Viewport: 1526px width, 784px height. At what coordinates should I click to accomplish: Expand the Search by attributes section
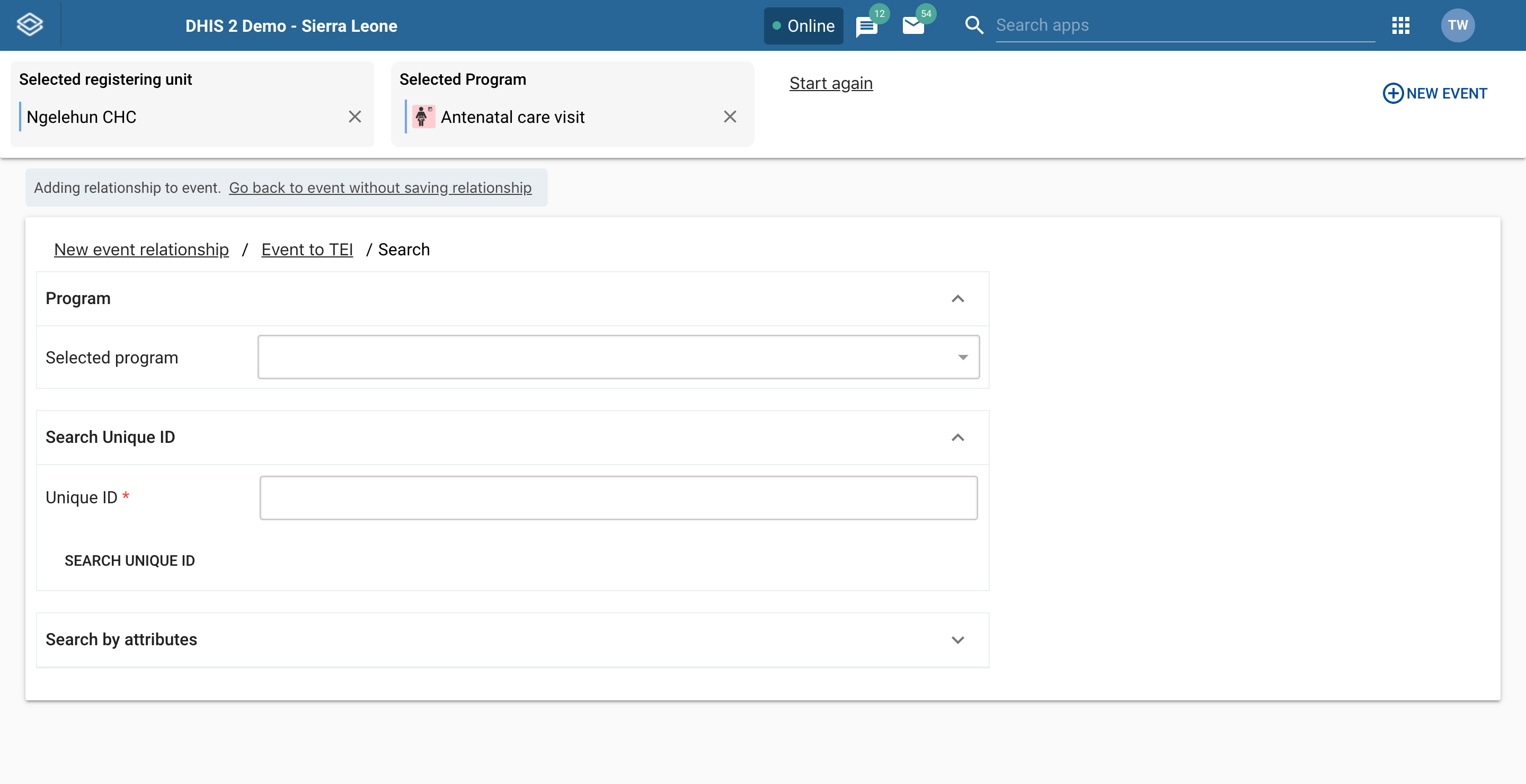957,640
